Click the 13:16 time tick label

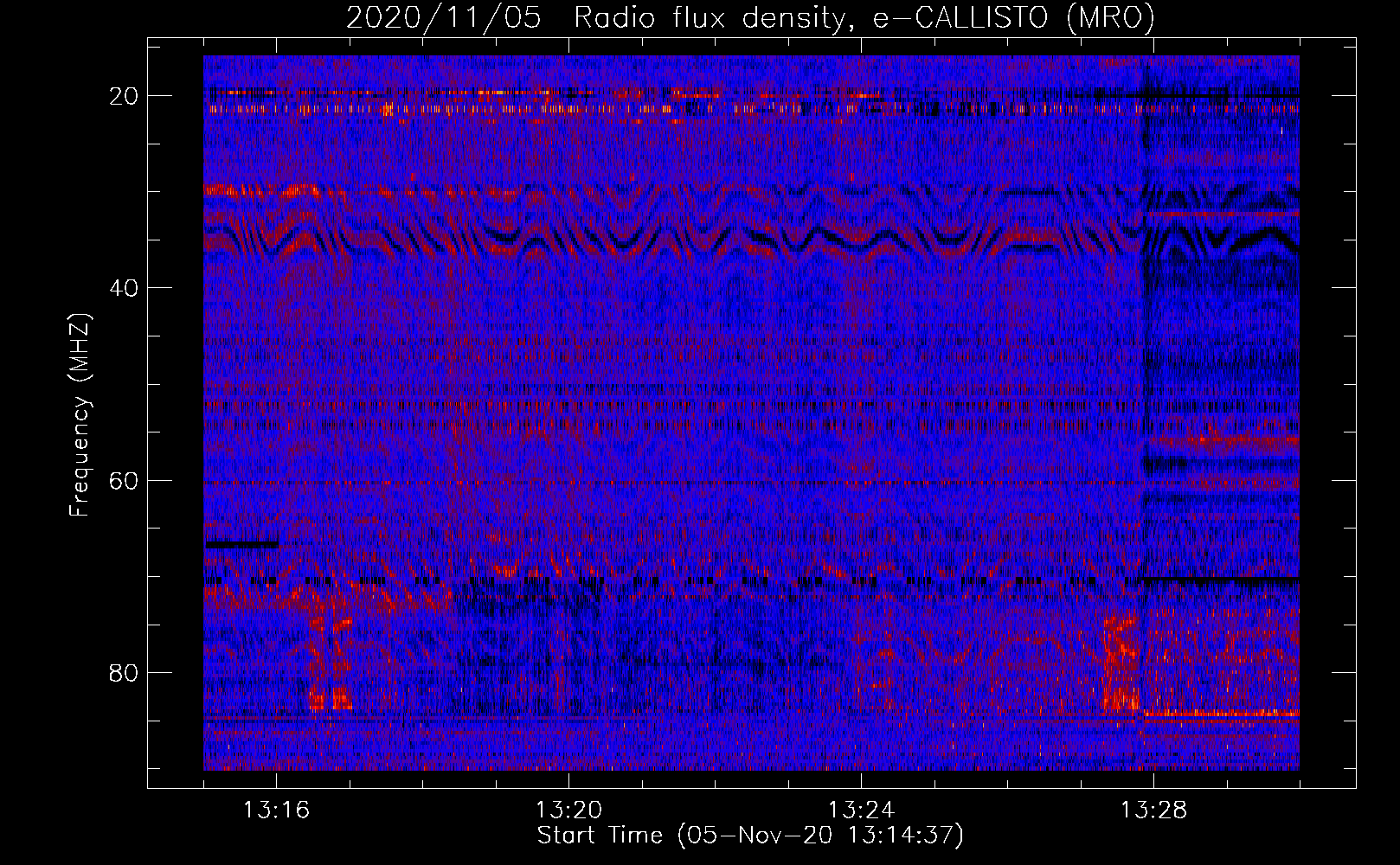276,811
